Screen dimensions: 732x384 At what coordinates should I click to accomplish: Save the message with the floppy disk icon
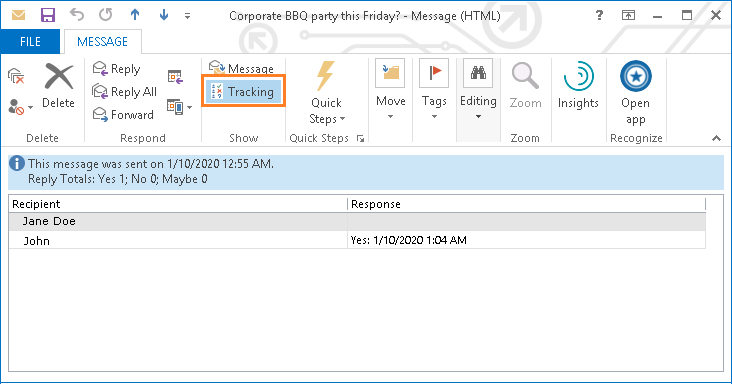[48, 15]
